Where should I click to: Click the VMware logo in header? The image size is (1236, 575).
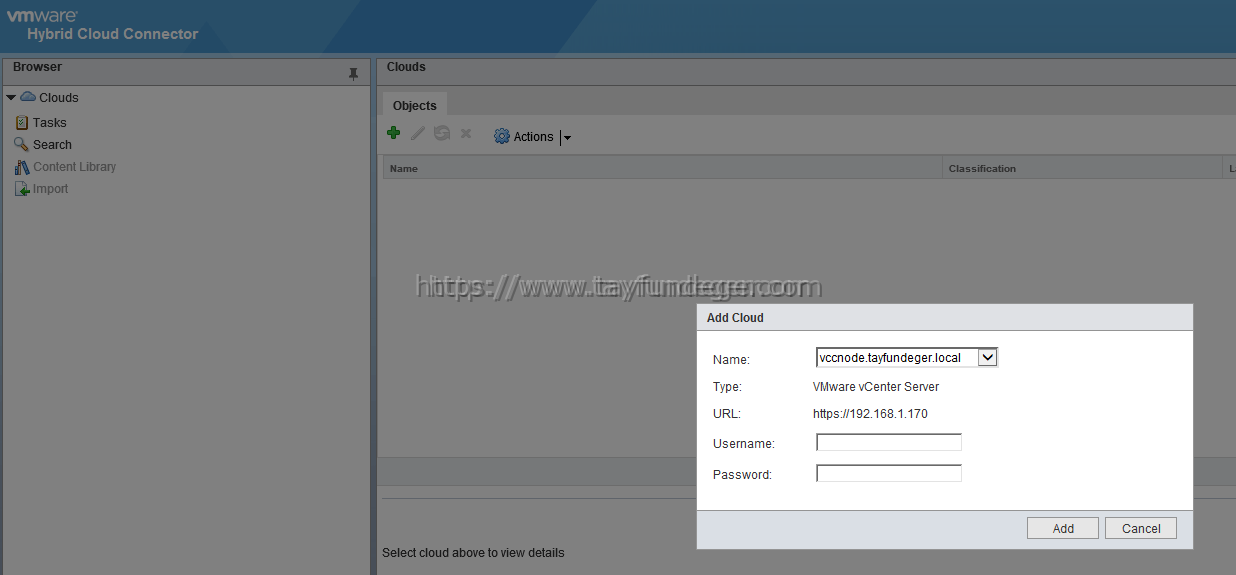[42, 16]
